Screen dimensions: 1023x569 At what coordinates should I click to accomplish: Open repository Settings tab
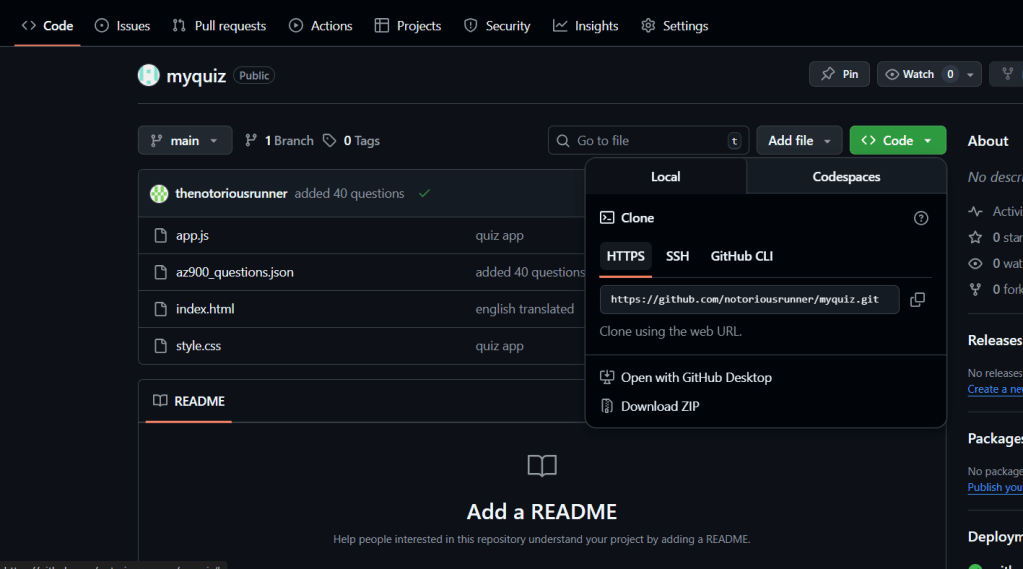coord(675,25)
